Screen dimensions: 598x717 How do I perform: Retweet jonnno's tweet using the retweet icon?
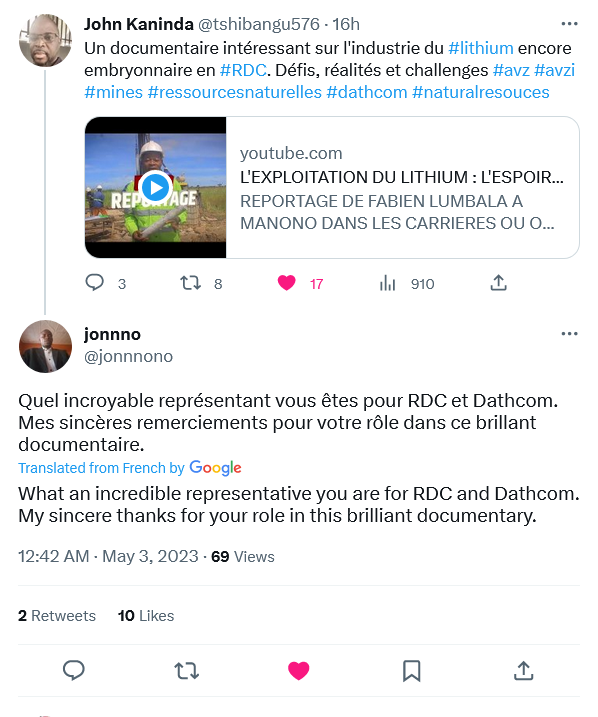coord(187,671)
